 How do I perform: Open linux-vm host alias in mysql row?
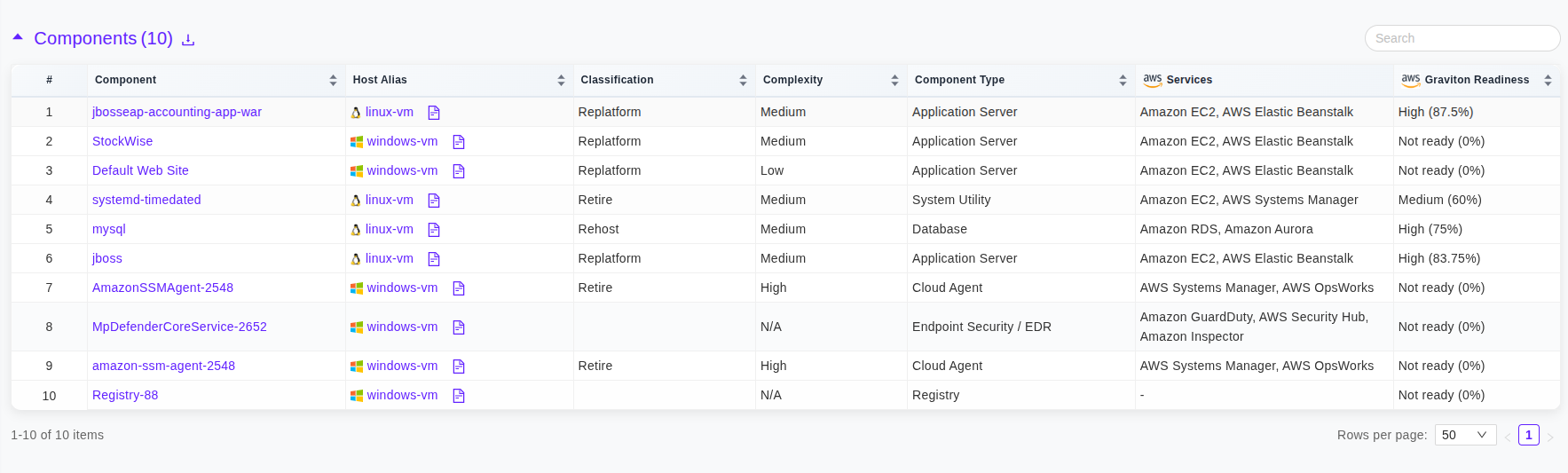coord(390,229)
